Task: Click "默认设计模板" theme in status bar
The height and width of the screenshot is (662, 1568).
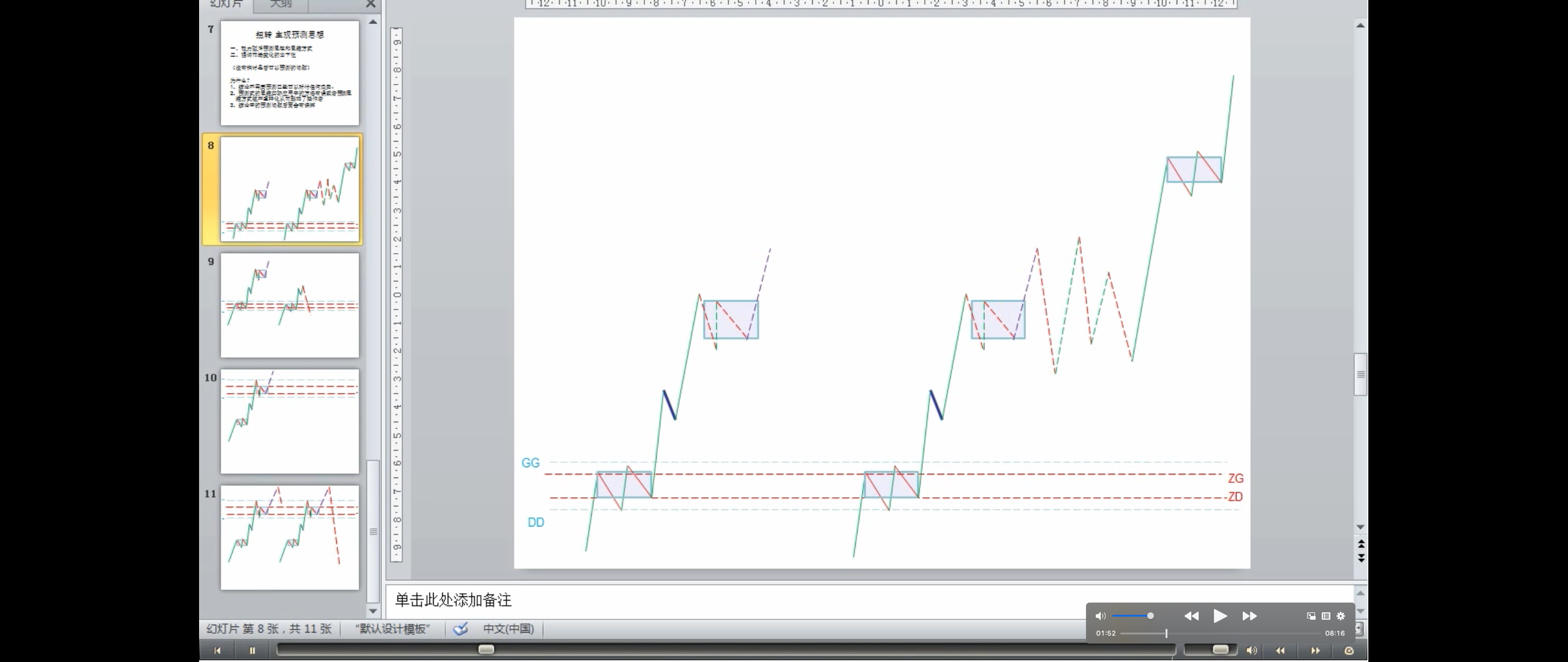Action: coord(393,629)
